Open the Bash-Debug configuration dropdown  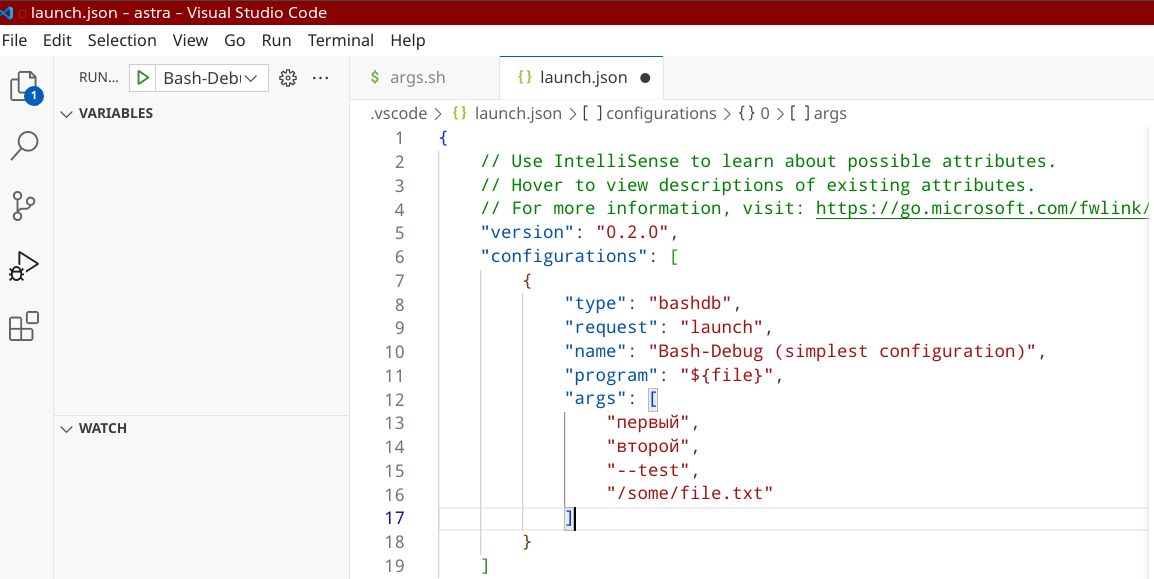[211, 77]
